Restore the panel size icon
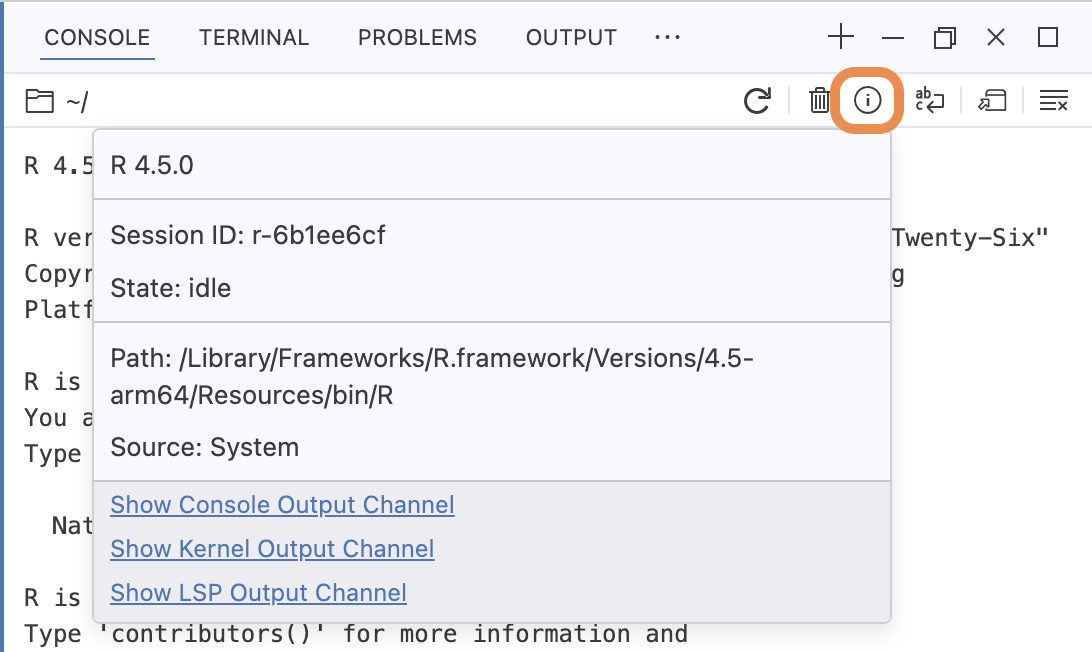 pyautogui.click(x=944, y=37)
